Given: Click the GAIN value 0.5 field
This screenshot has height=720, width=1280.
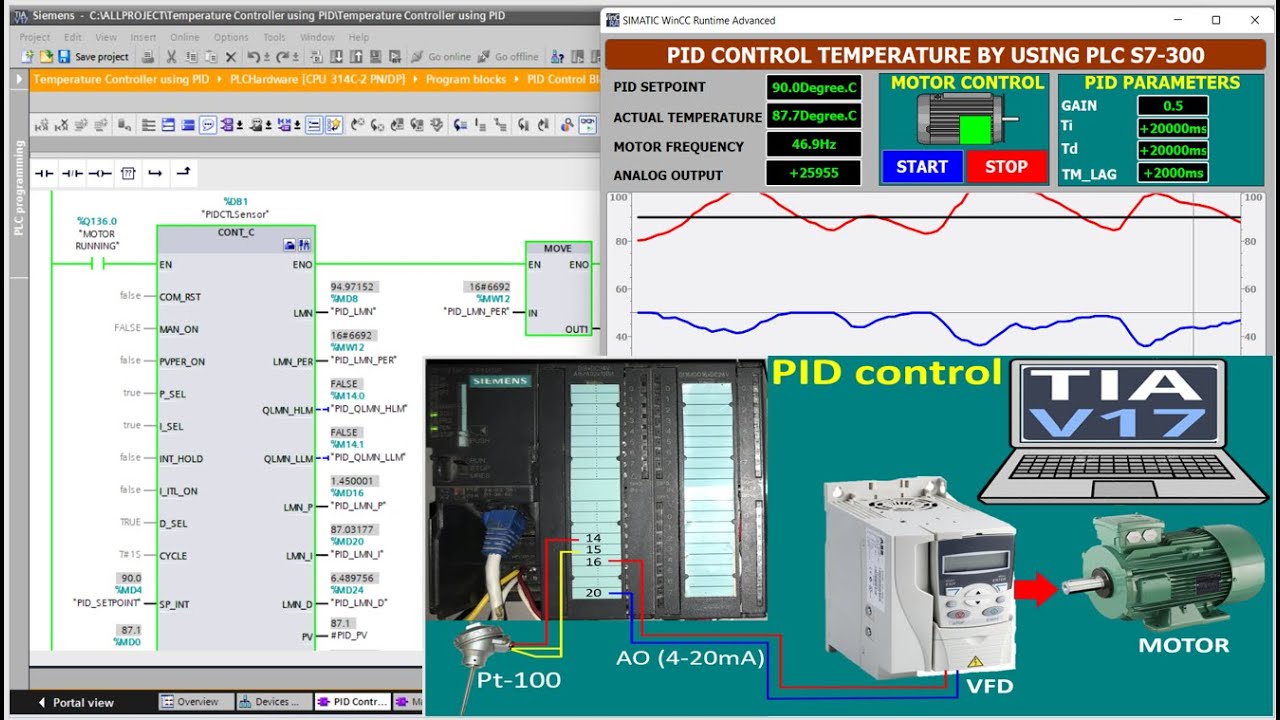Looking at the screenshot, I should (x=1172, y=105).
